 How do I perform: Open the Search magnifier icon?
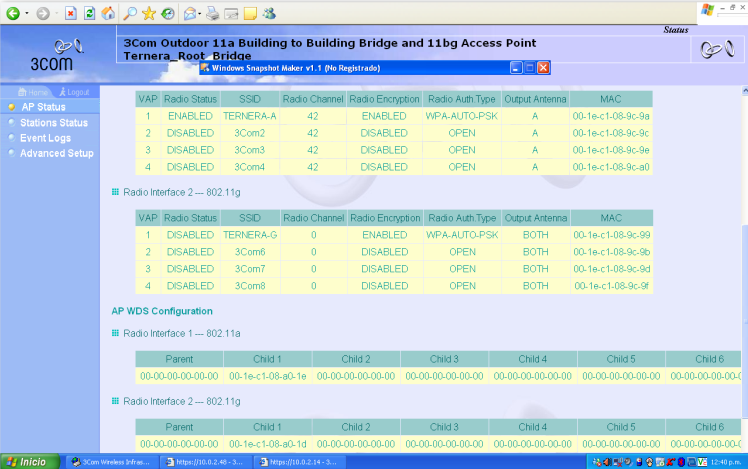130,14
